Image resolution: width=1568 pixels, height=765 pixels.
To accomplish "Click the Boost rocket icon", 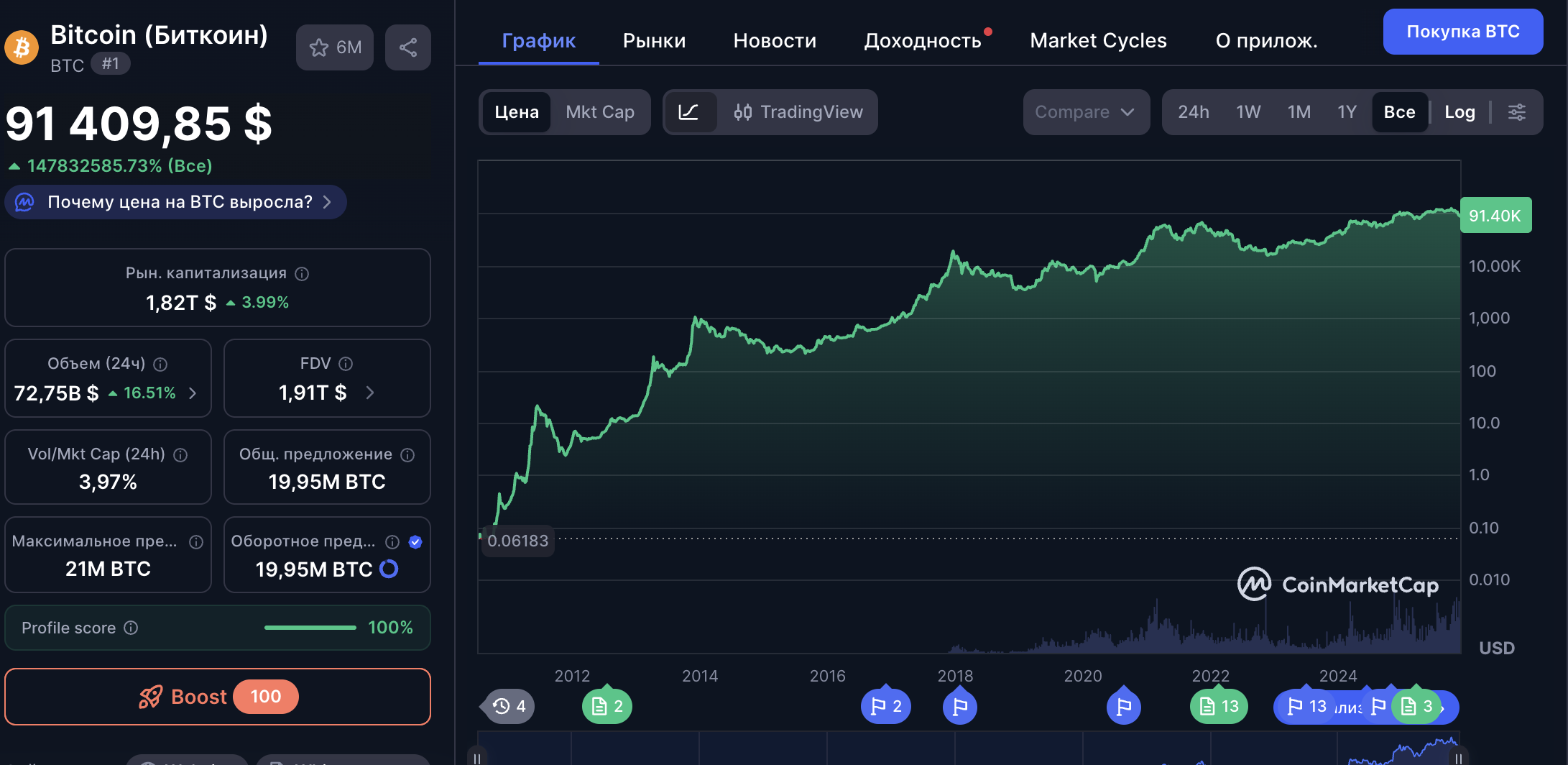I will pyautogui.click(x=151, y=697).
